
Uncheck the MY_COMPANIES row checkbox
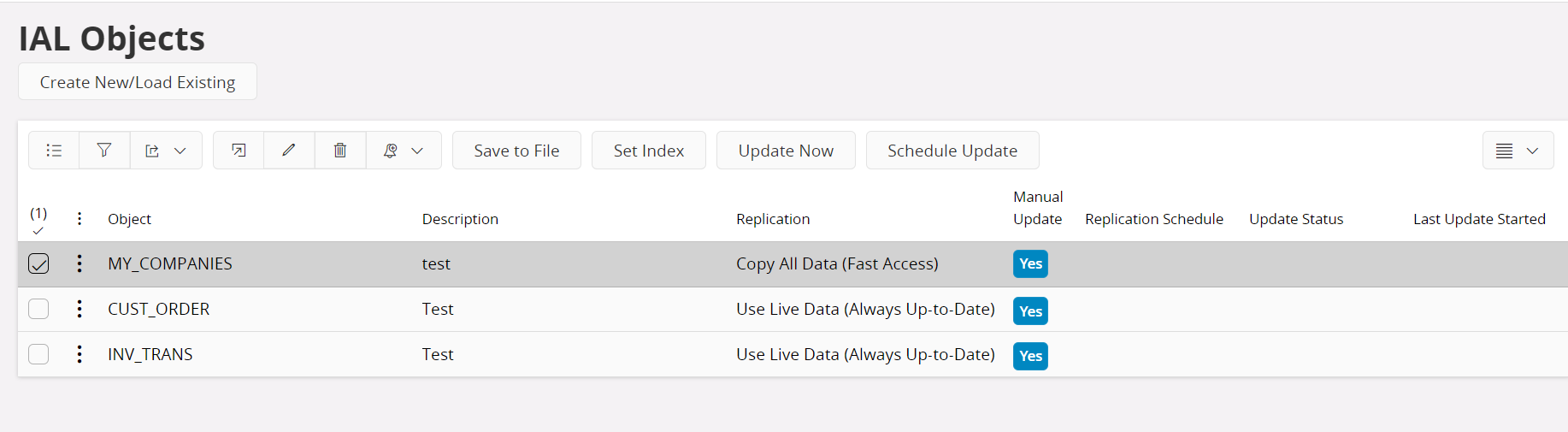[38, 263]
